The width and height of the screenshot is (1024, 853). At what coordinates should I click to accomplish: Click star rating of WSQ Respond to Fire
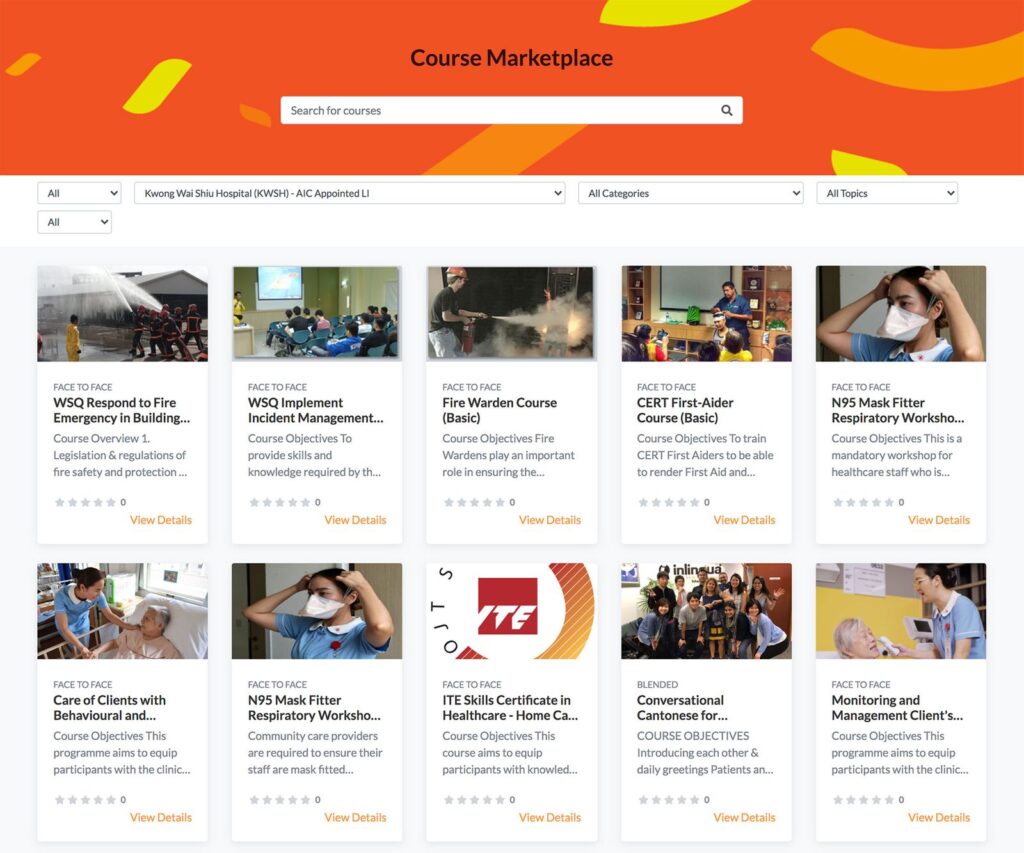86,502
